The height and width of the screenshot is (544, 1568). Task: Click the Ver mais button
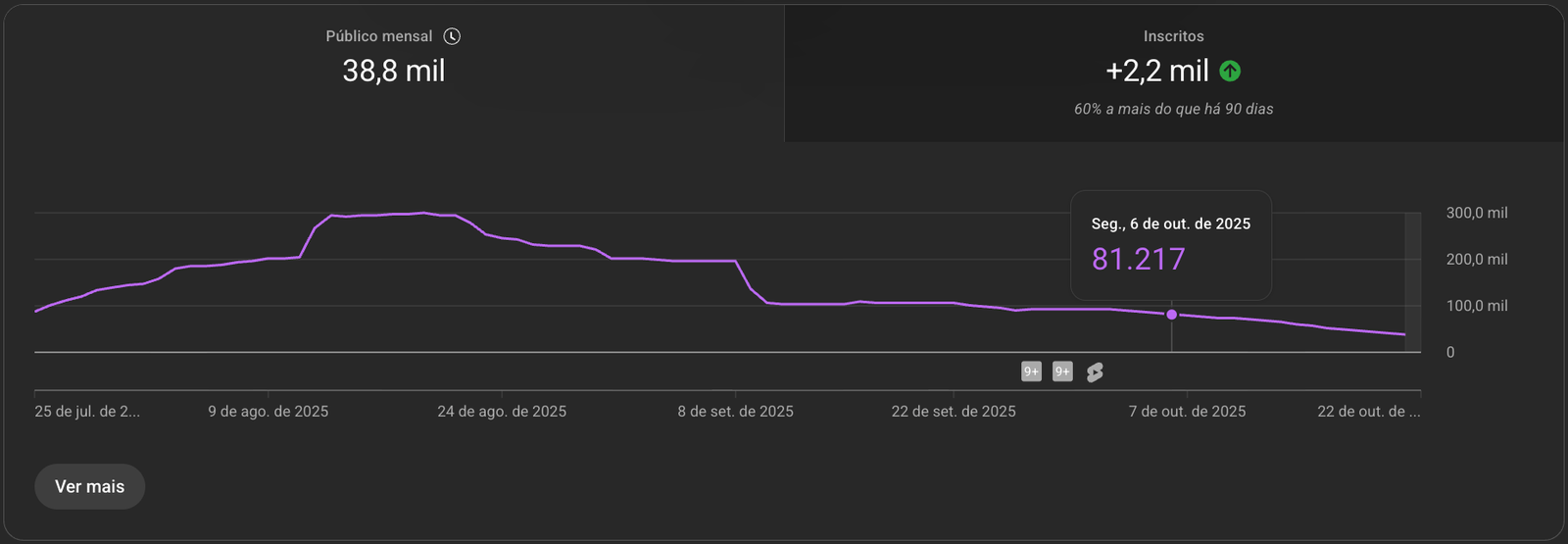coord(89,486)
